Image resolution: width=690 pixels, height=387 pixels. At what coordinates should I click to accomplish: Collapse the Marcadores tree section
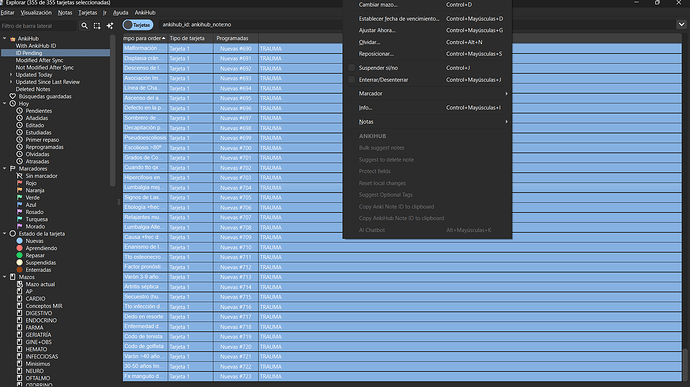[4, 169]
